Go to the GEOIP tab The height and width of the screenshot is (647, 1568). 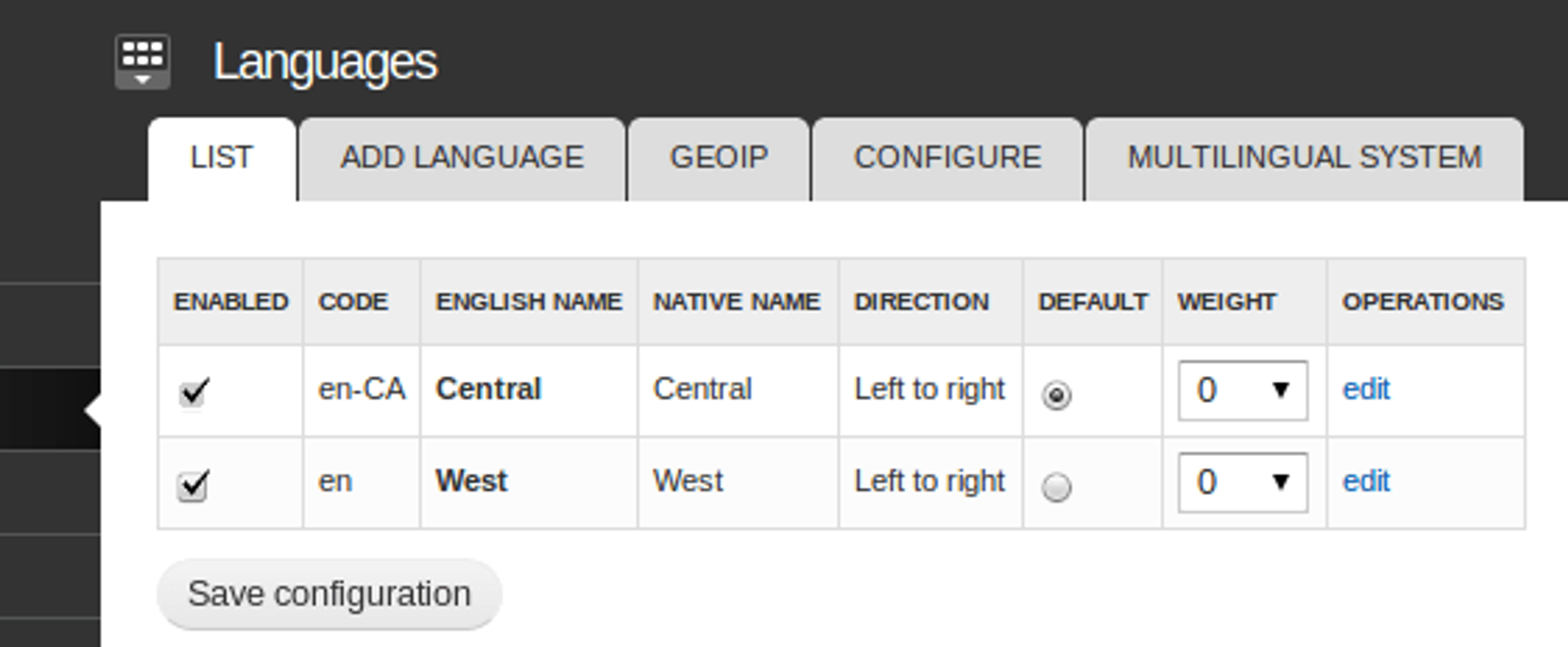pyautogui.click(x=718, y=158)
